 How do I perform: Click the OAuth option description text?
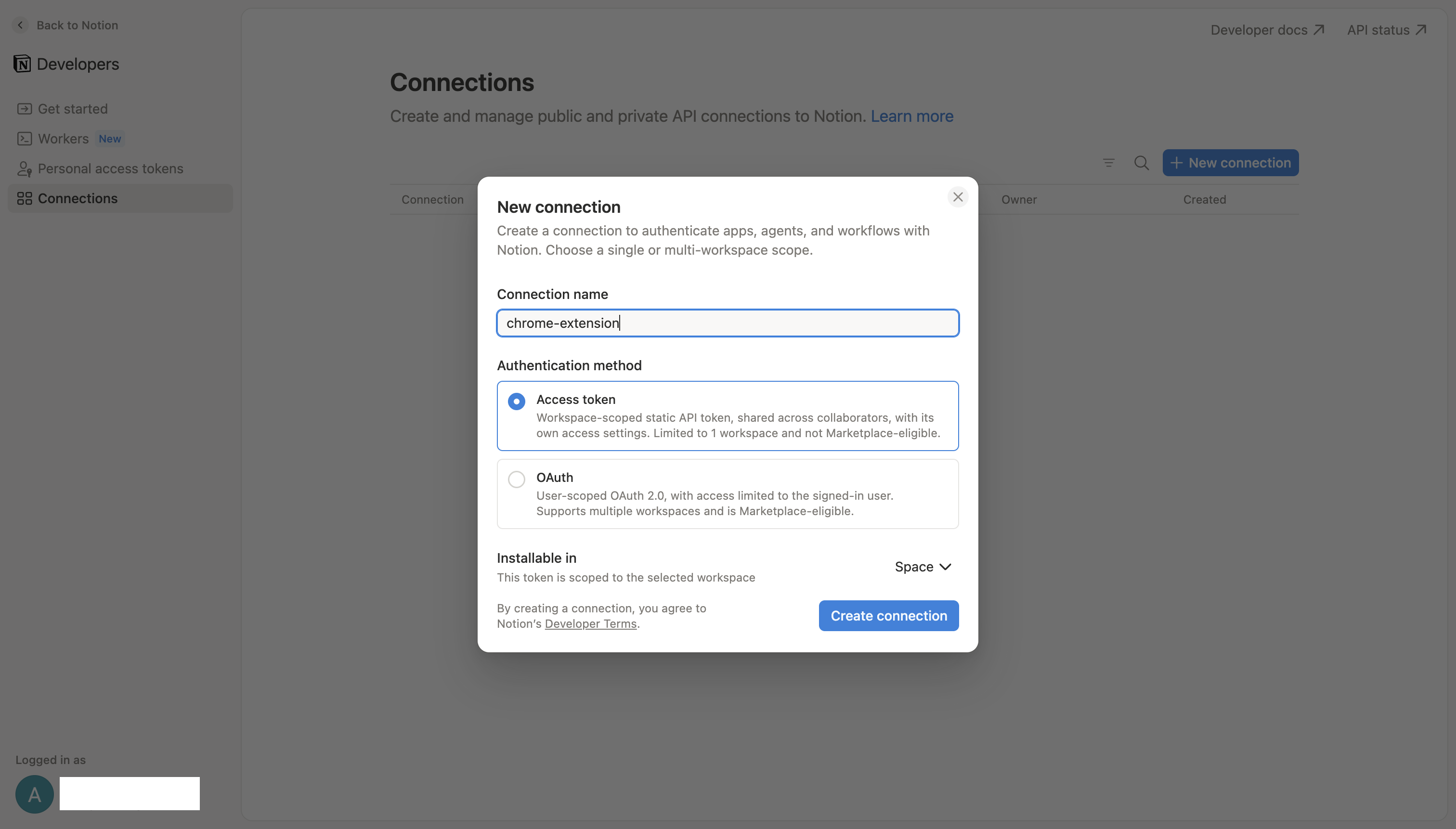[715, 504]
